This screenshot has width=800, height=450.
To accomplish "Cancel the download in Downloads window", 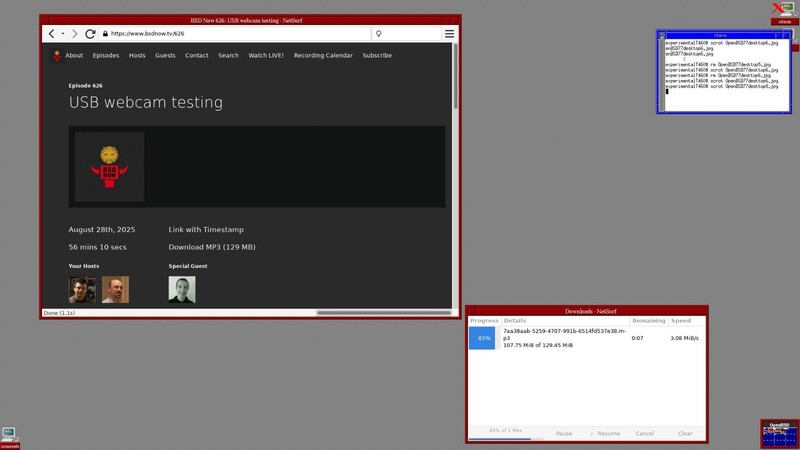I will [x=644, y=433].
